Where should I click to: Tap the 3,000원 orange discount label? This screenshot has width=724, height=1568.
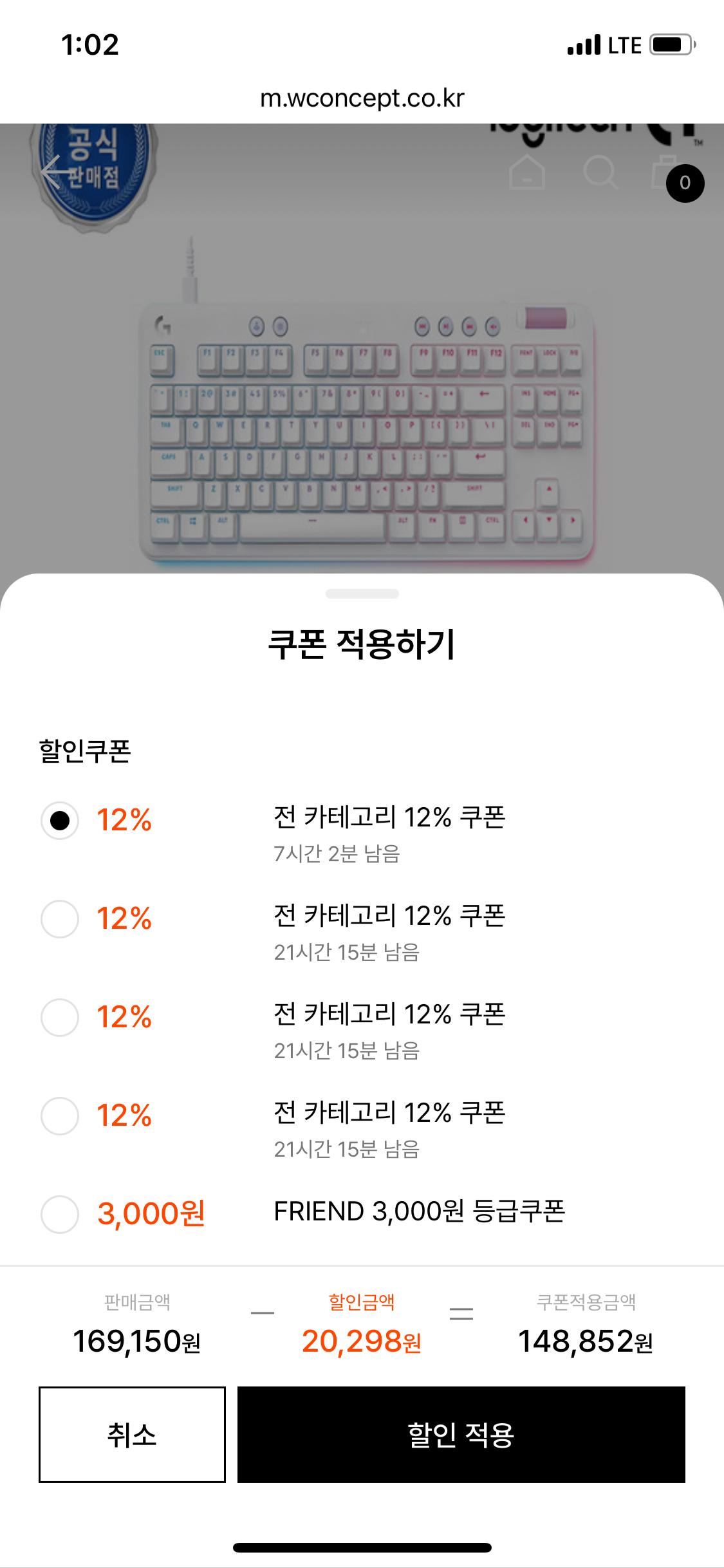click(x=151, y=1214)
